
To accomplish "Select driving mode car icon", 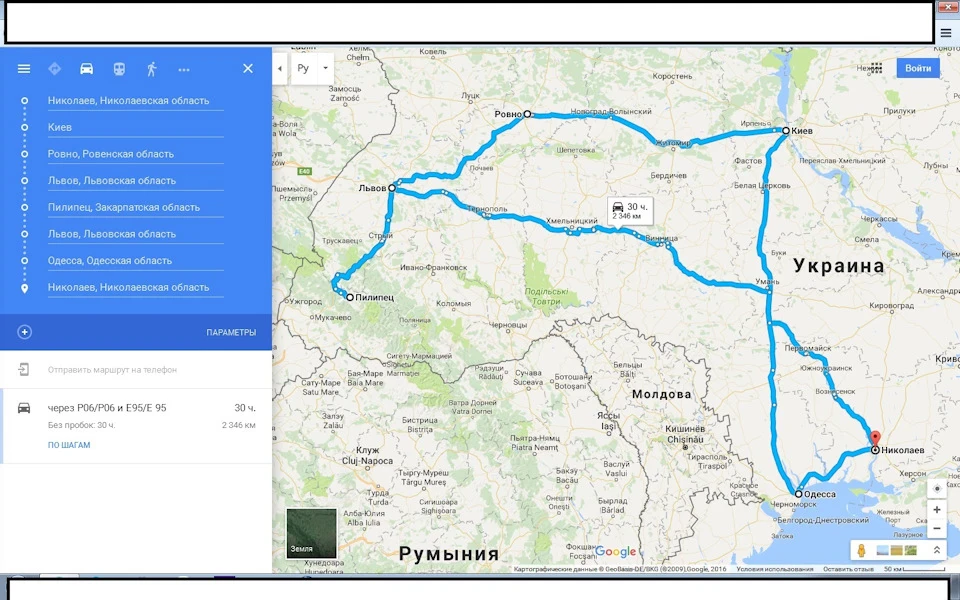I will pos(86,69).
